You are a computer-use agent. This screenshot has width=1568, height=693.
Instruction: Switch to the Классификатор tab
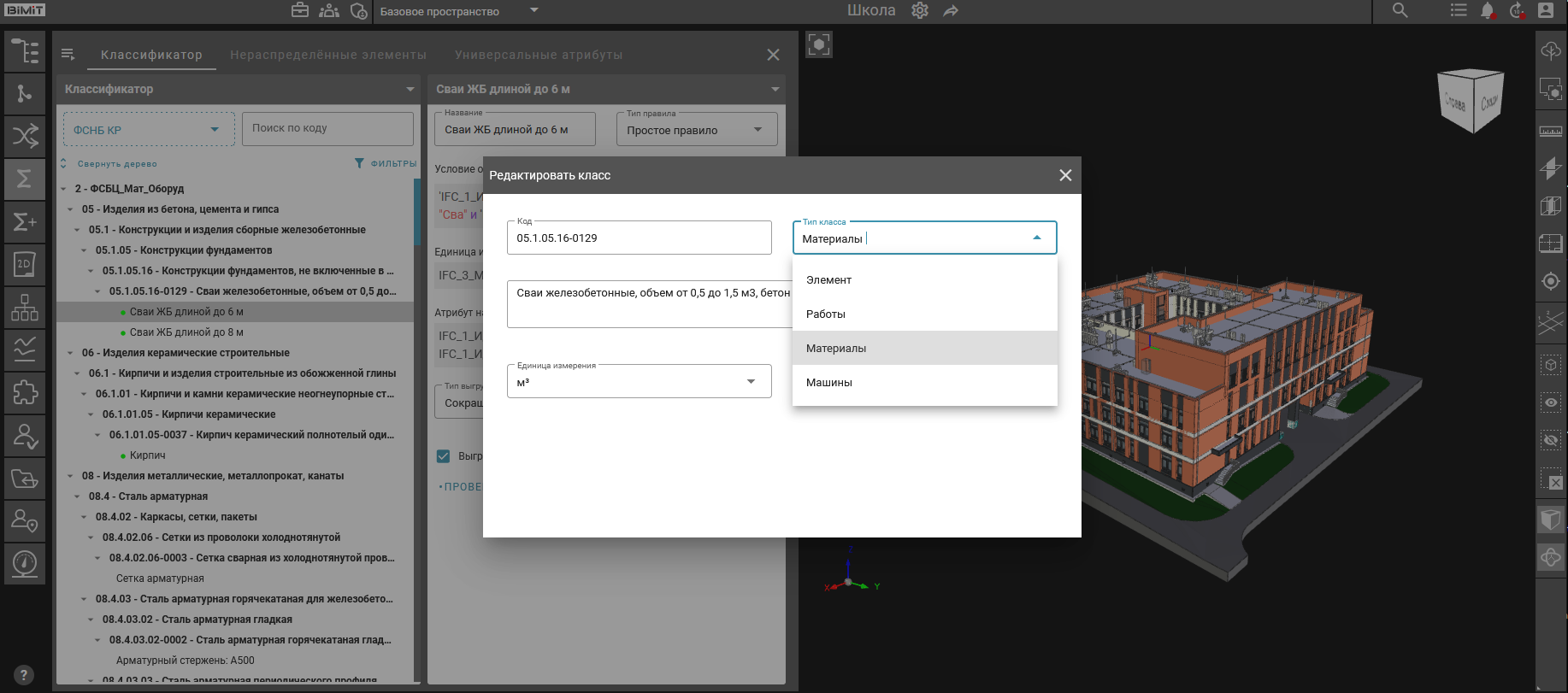click(151, 55)
